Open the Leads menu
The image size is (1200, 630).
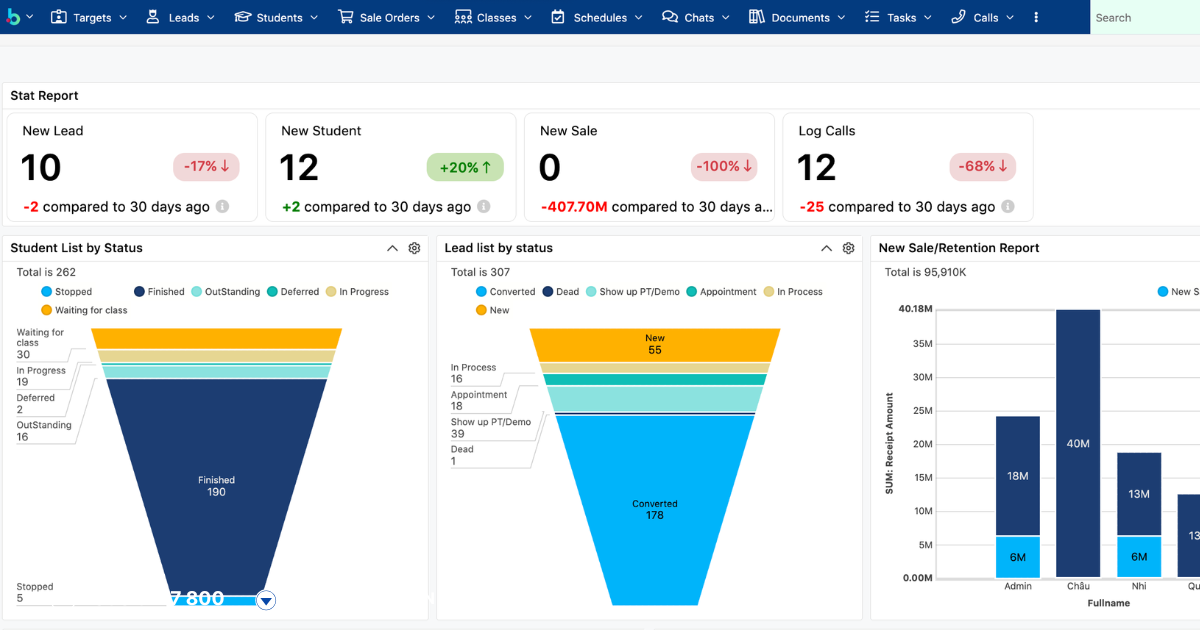180,17
